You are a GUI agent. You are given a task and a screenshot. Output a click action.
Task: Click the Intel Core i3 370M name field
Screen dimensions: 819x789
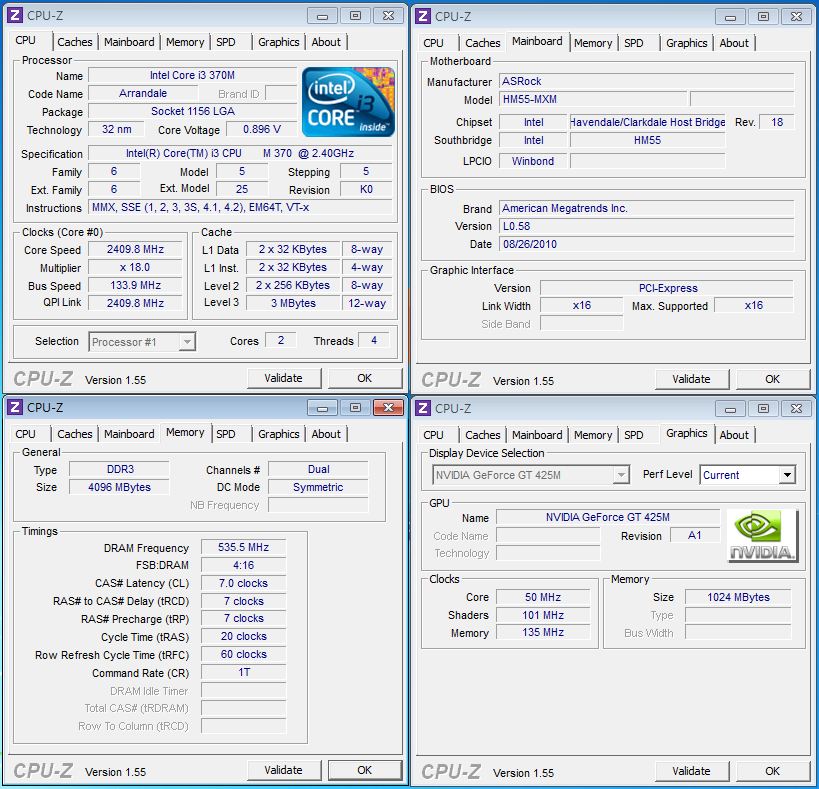[192, 75]
